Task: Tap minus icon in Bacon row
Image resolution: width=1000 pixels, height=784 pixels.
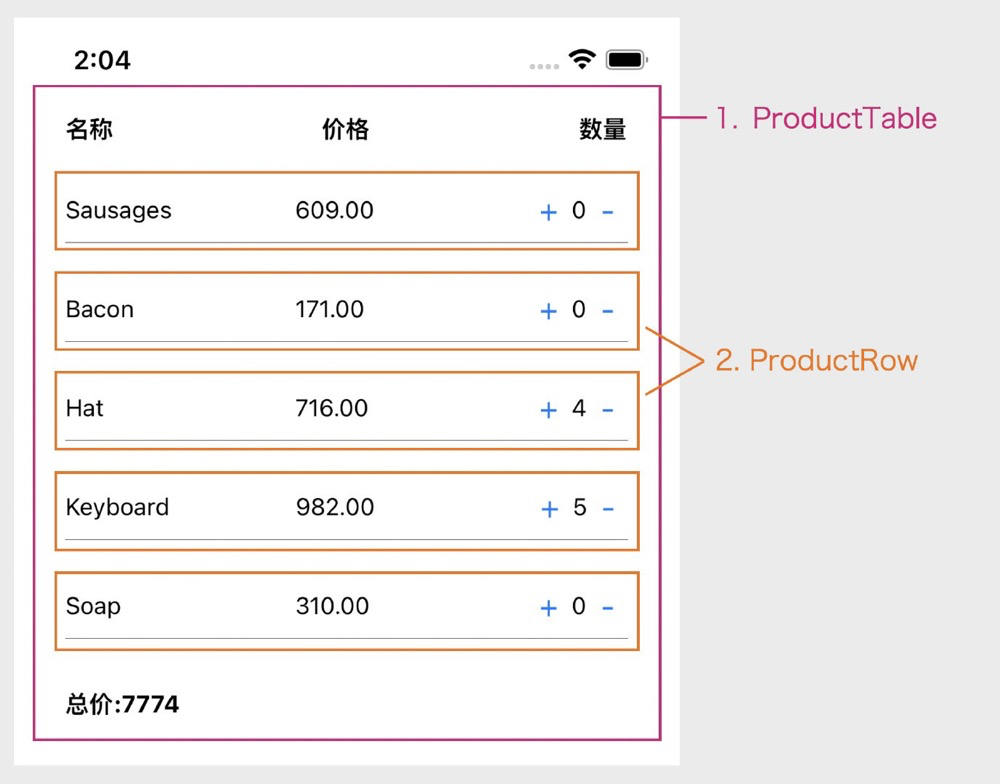Action: click(x=607, y=311)
